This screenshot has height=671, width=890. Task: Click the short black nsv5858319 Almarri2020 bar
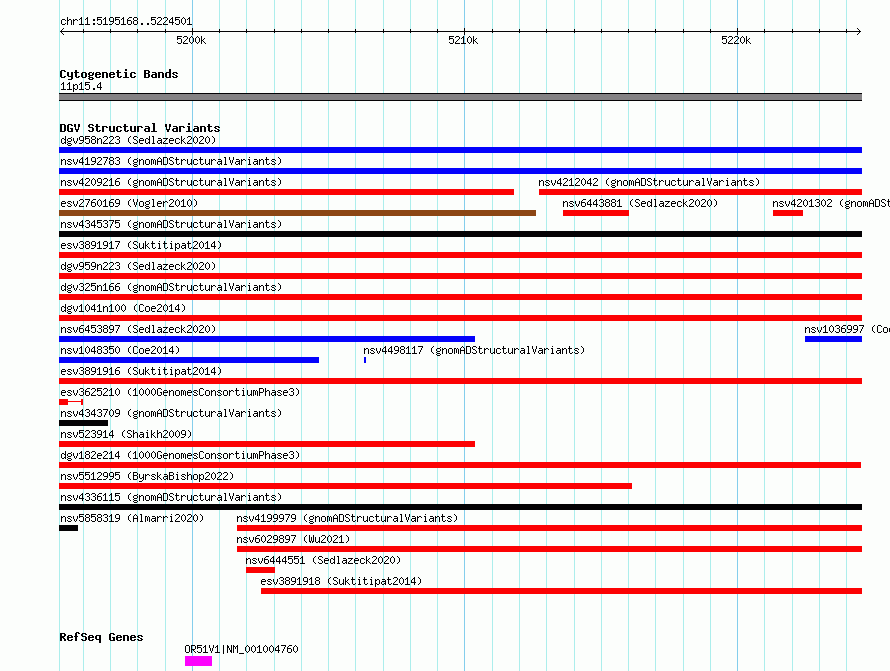[x=68, y=528]
